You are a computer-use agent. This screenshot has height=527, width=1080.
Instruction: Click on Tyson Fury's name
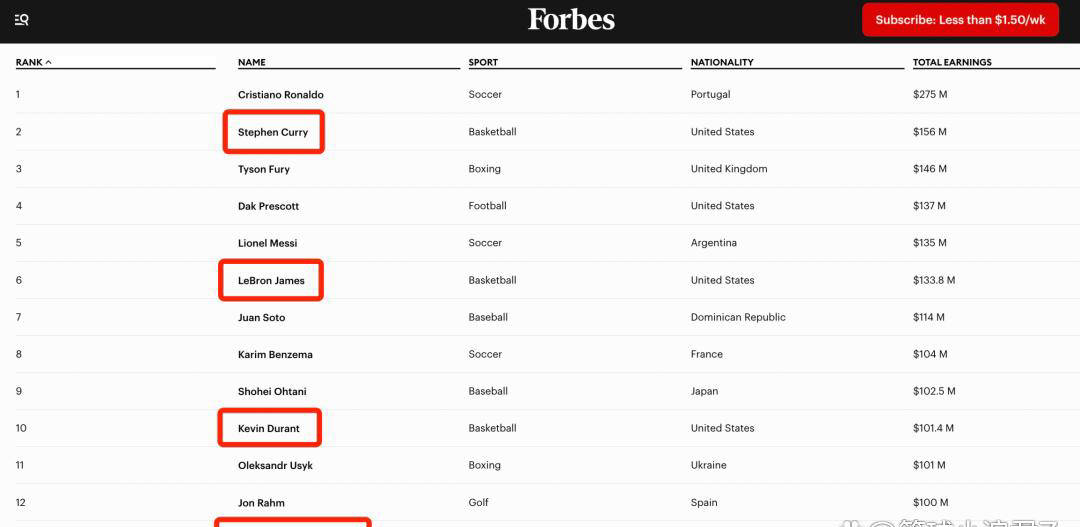pos(264,169)
